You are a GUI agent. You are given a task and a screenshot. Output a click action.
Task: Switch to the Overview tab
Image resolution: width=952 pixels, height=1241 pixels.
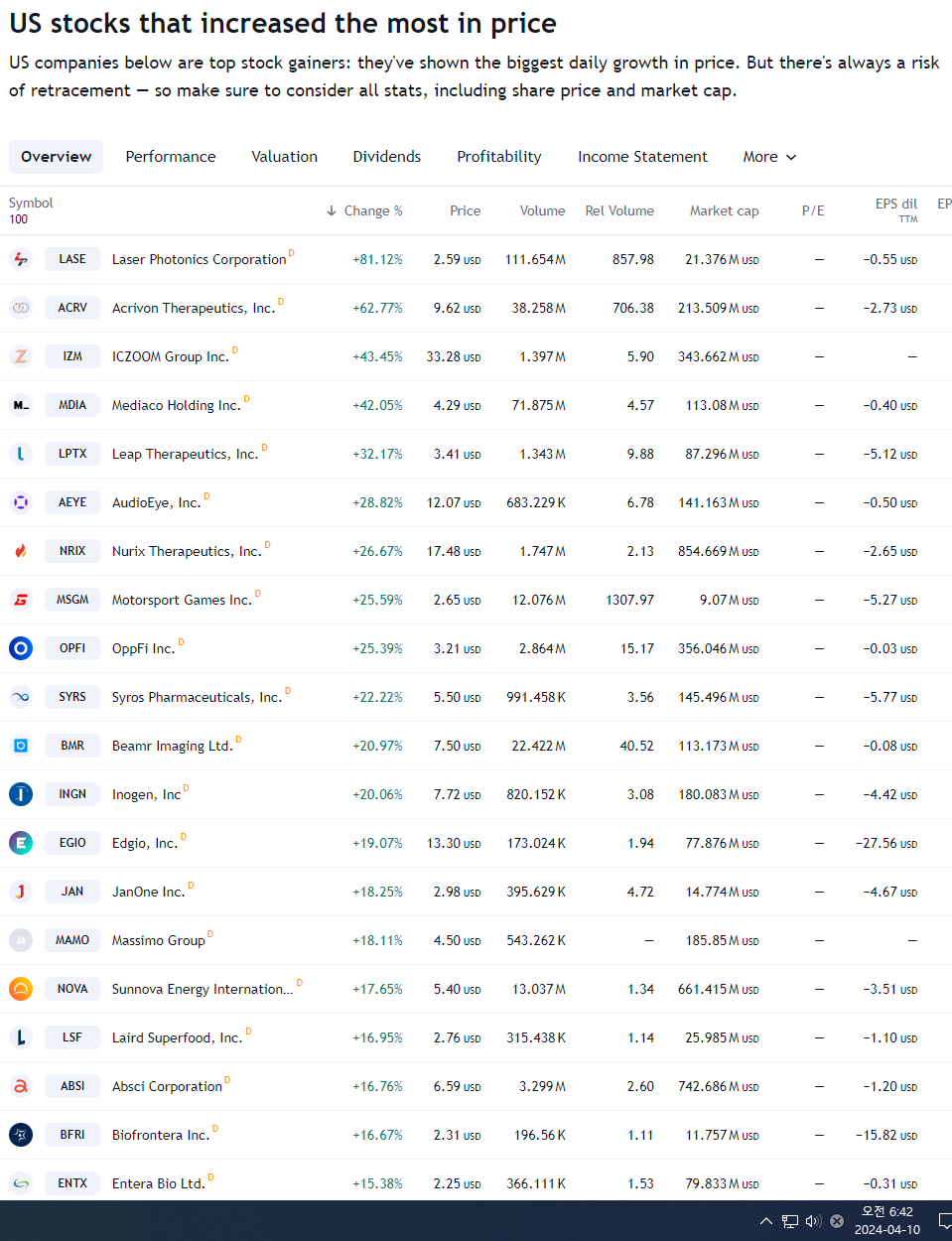[56, 157]
